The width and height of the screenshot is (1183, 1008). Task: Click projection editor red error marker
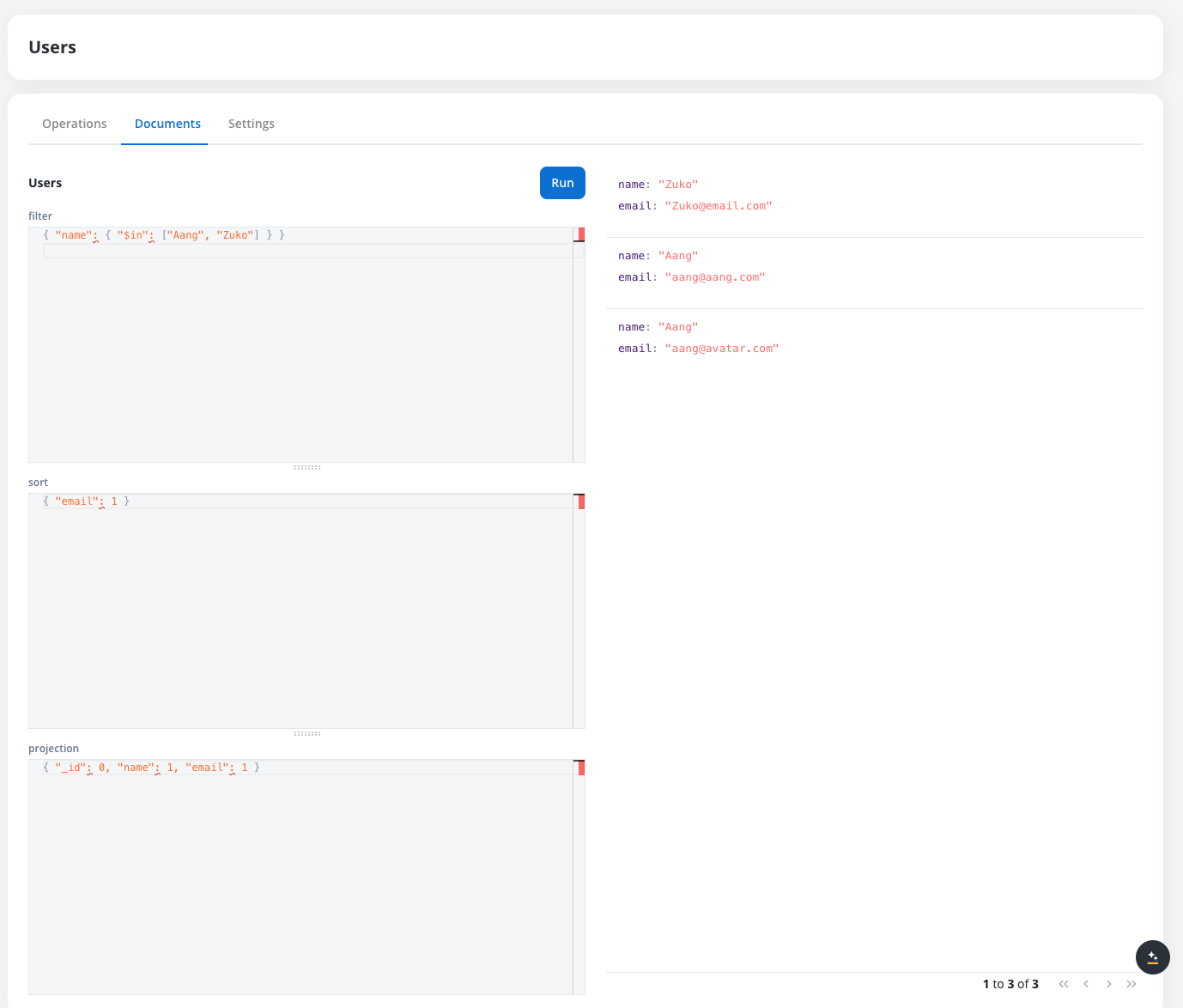pos(581,768)
